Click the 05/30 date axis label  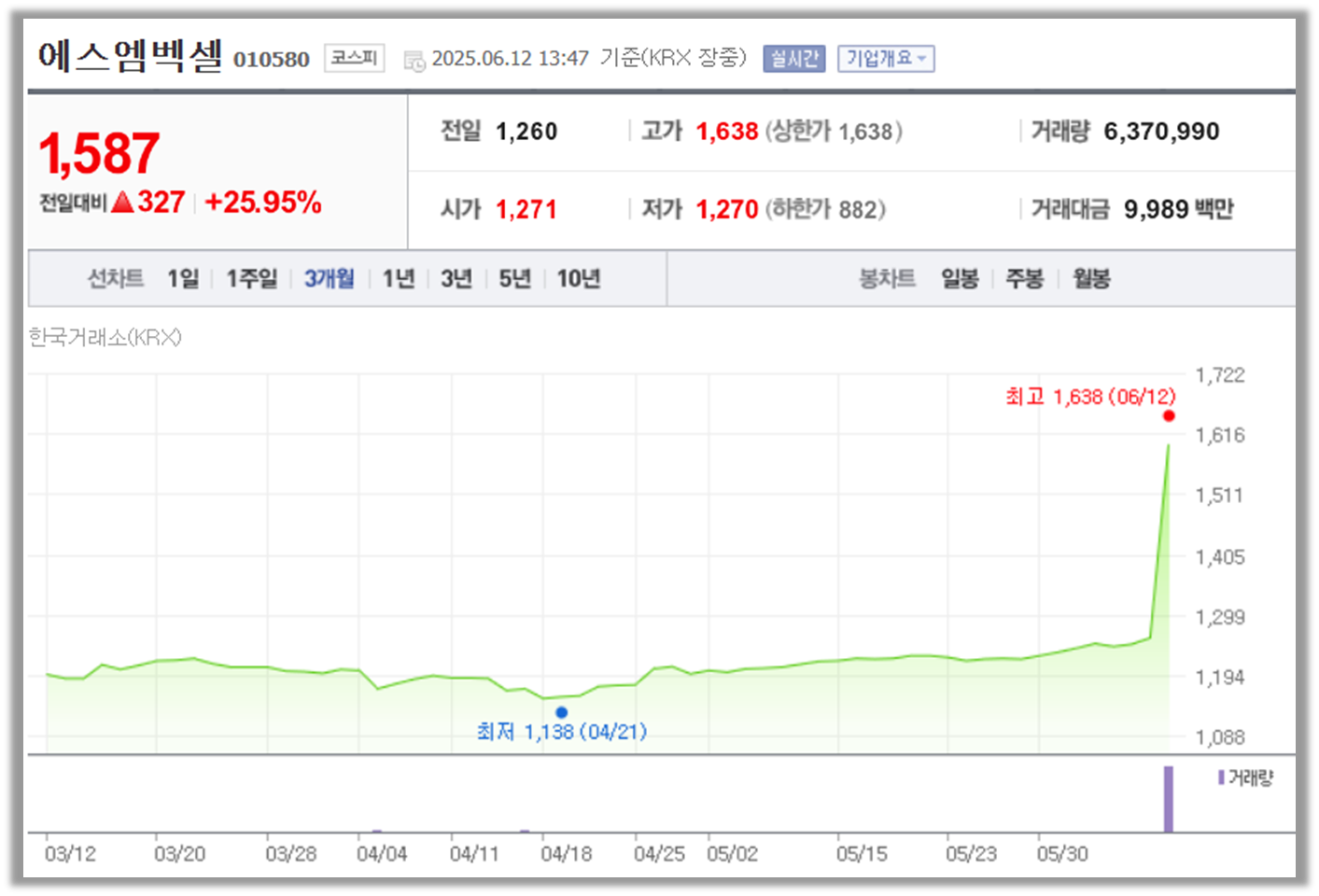(1062, 854)
